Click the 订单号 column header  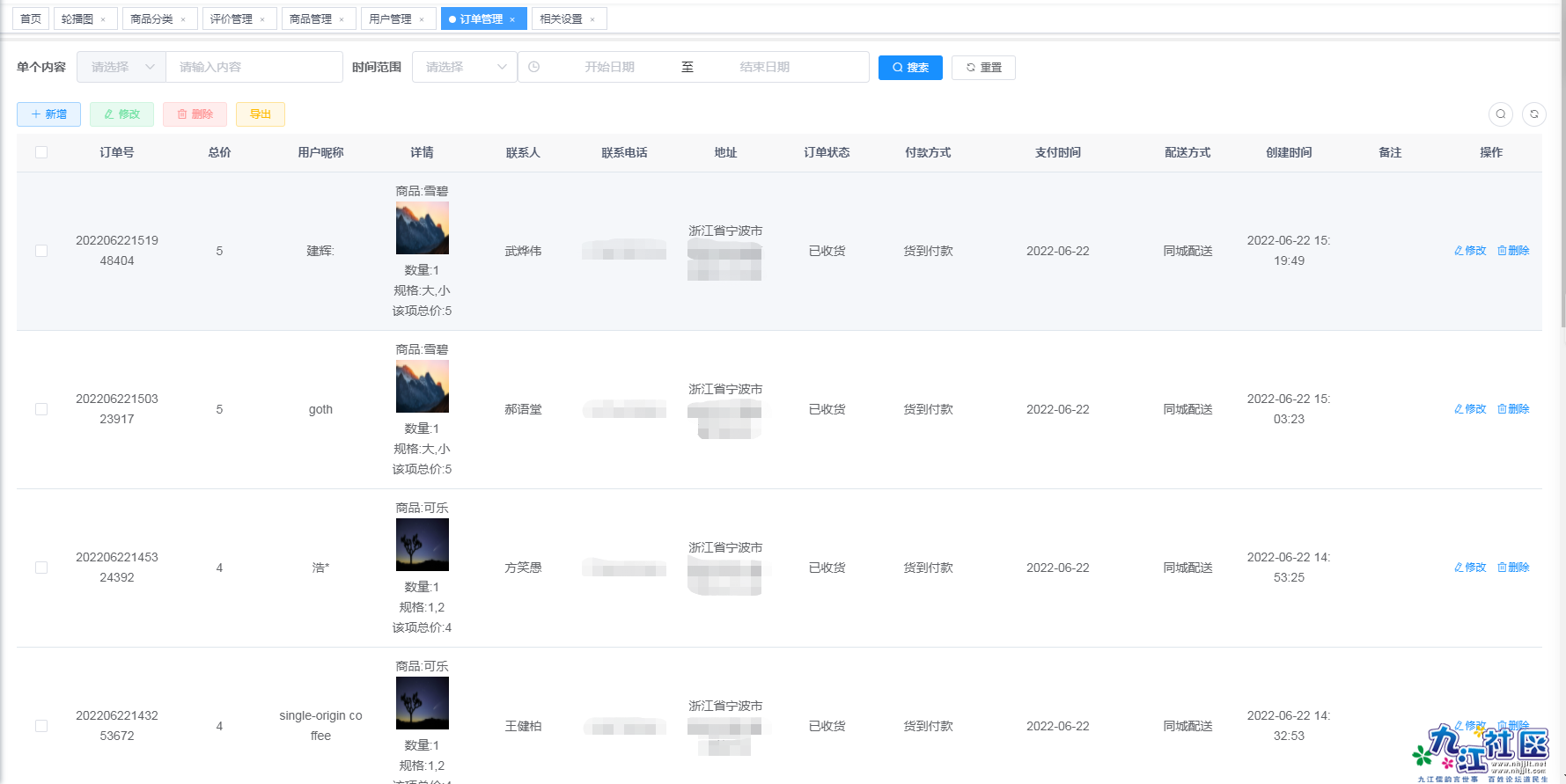(x=117, y=152)
